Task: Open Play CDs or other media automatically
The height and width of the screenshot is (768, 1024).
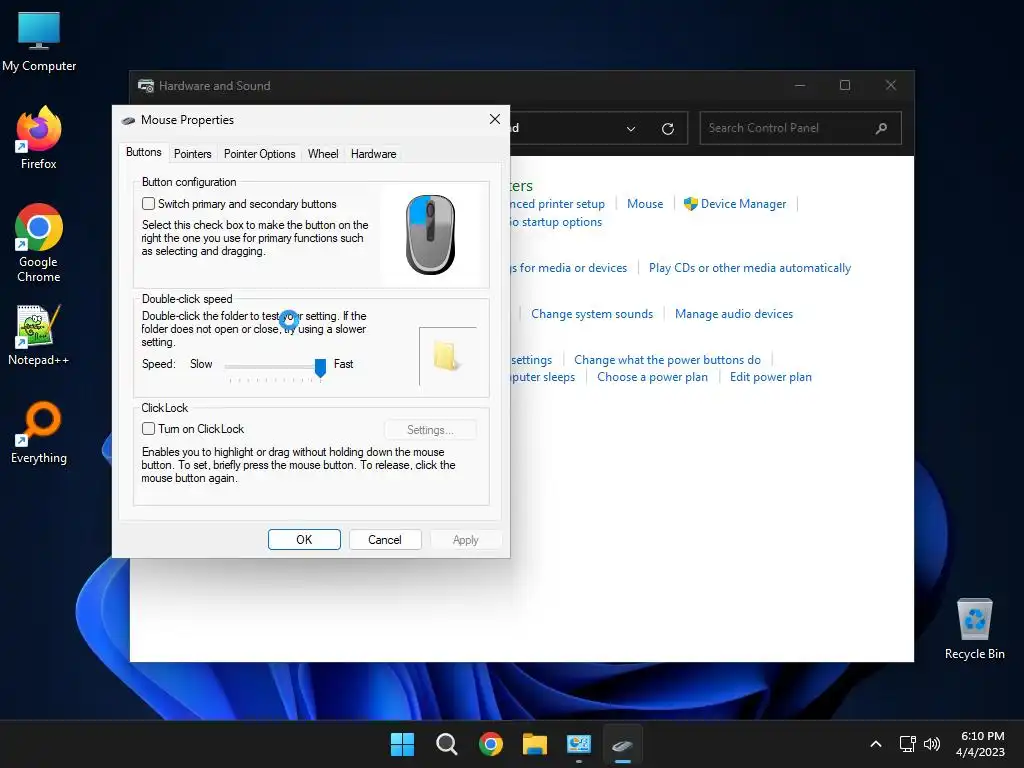Action: point(750,268)
